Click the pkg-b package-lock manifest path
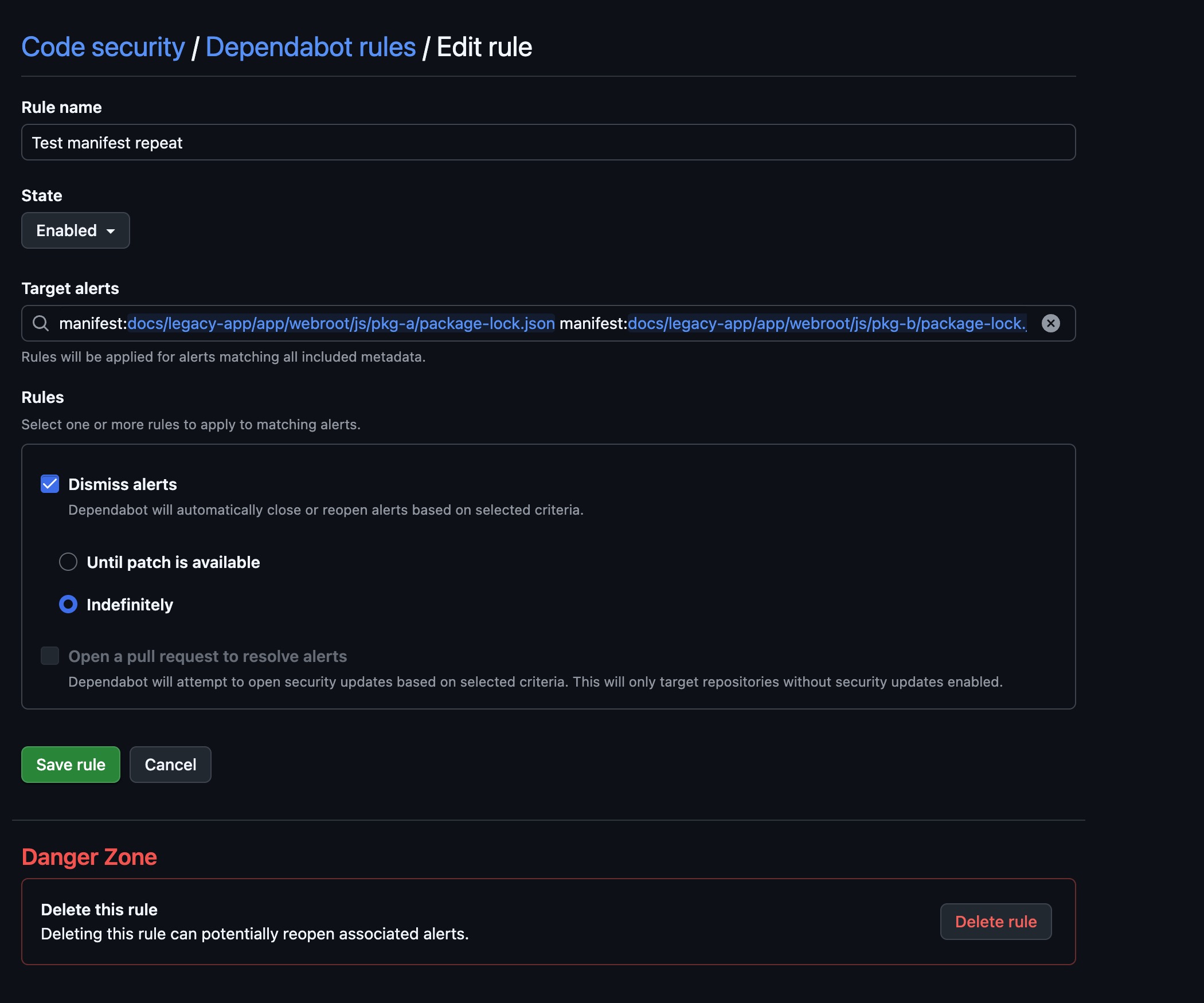The image size is (1204, 1003). 827,323
